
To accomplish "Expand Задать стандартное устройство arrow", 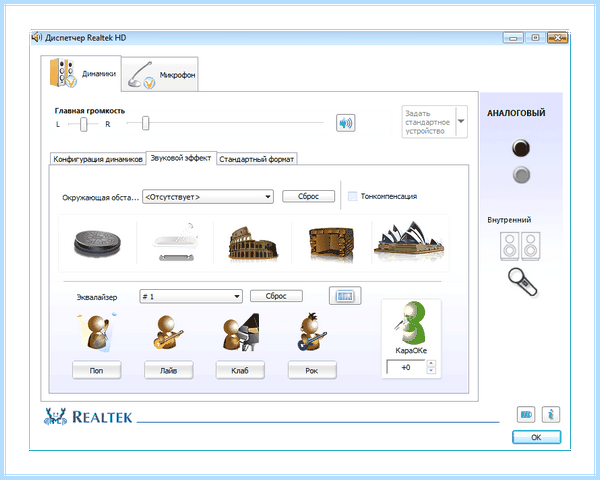I will click(x=461, y=121).
